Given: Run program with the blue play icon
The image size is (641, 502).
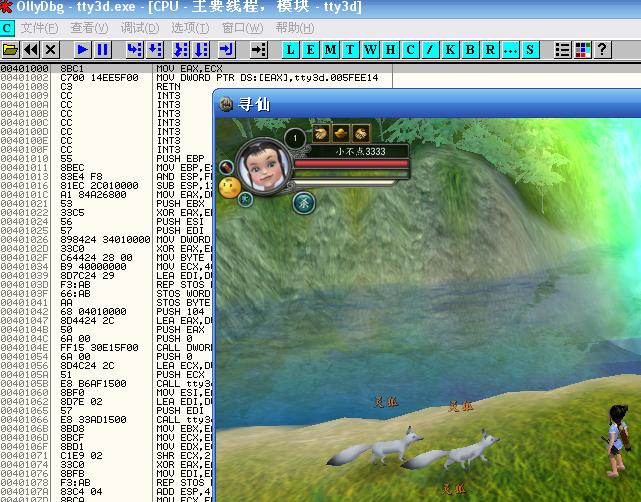Looking at the screenshot, I should 83,50.
